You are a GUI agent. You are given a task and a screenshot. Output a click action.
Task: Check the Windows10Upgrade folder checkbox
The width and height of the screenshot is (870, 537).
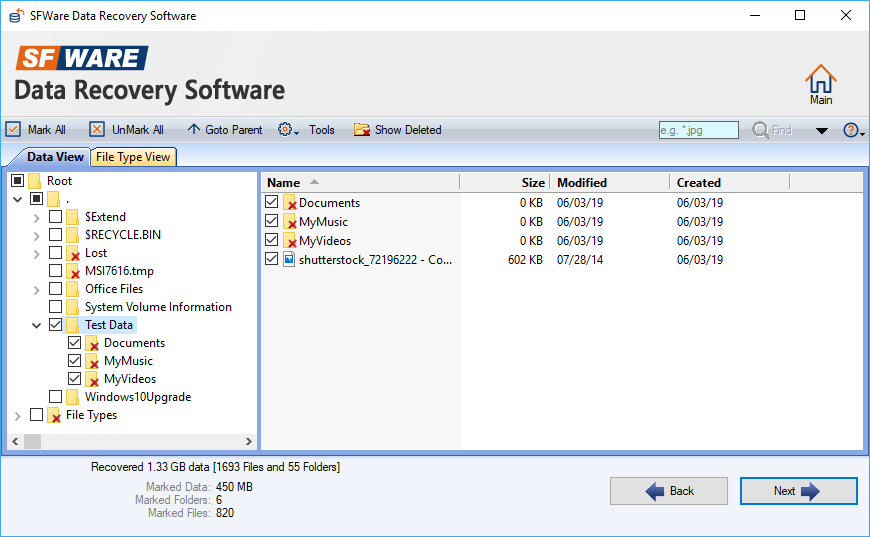56,397
